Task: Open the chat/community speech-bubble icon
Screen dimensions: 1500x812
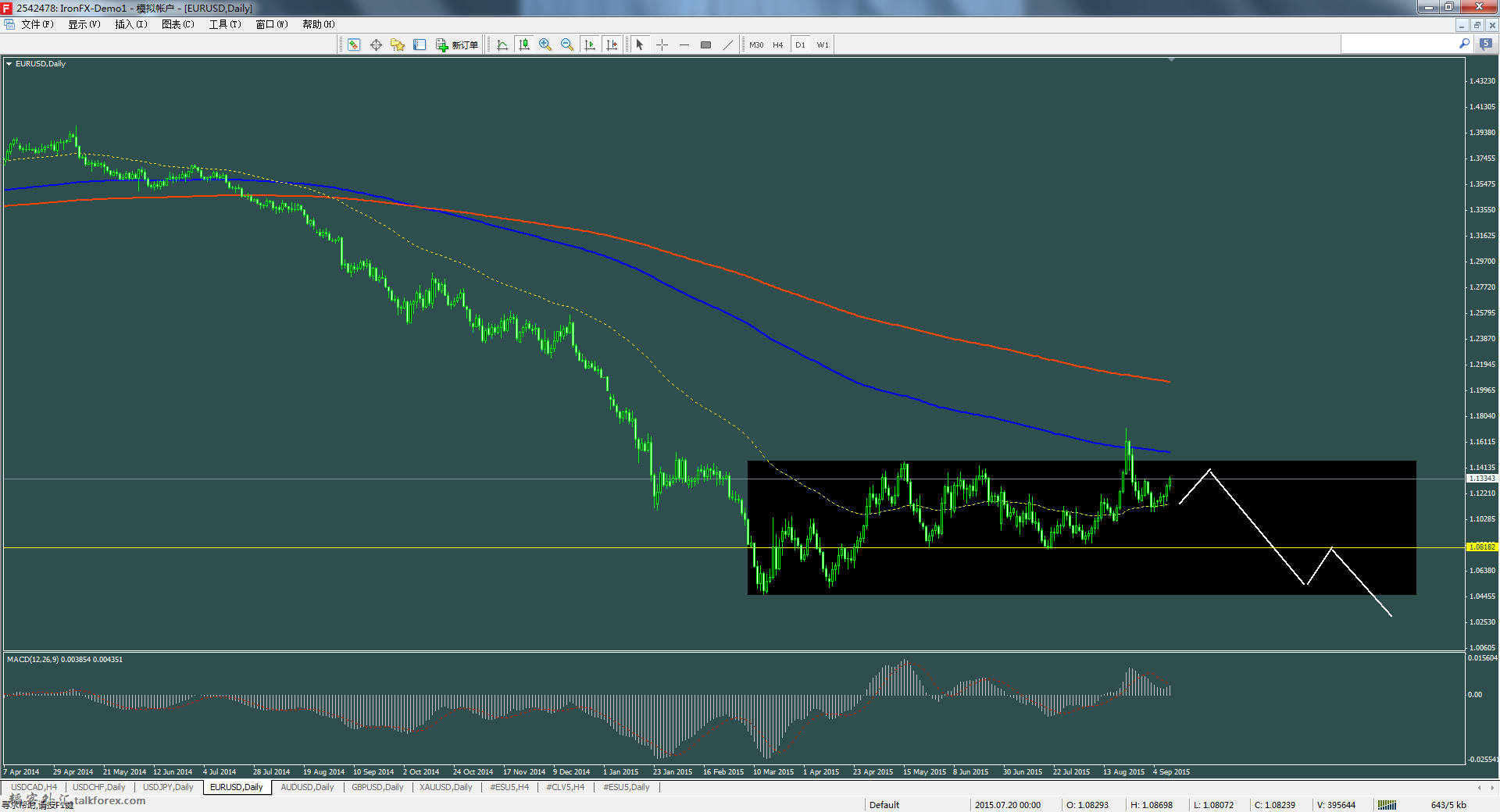Action: coord(1486,45)
